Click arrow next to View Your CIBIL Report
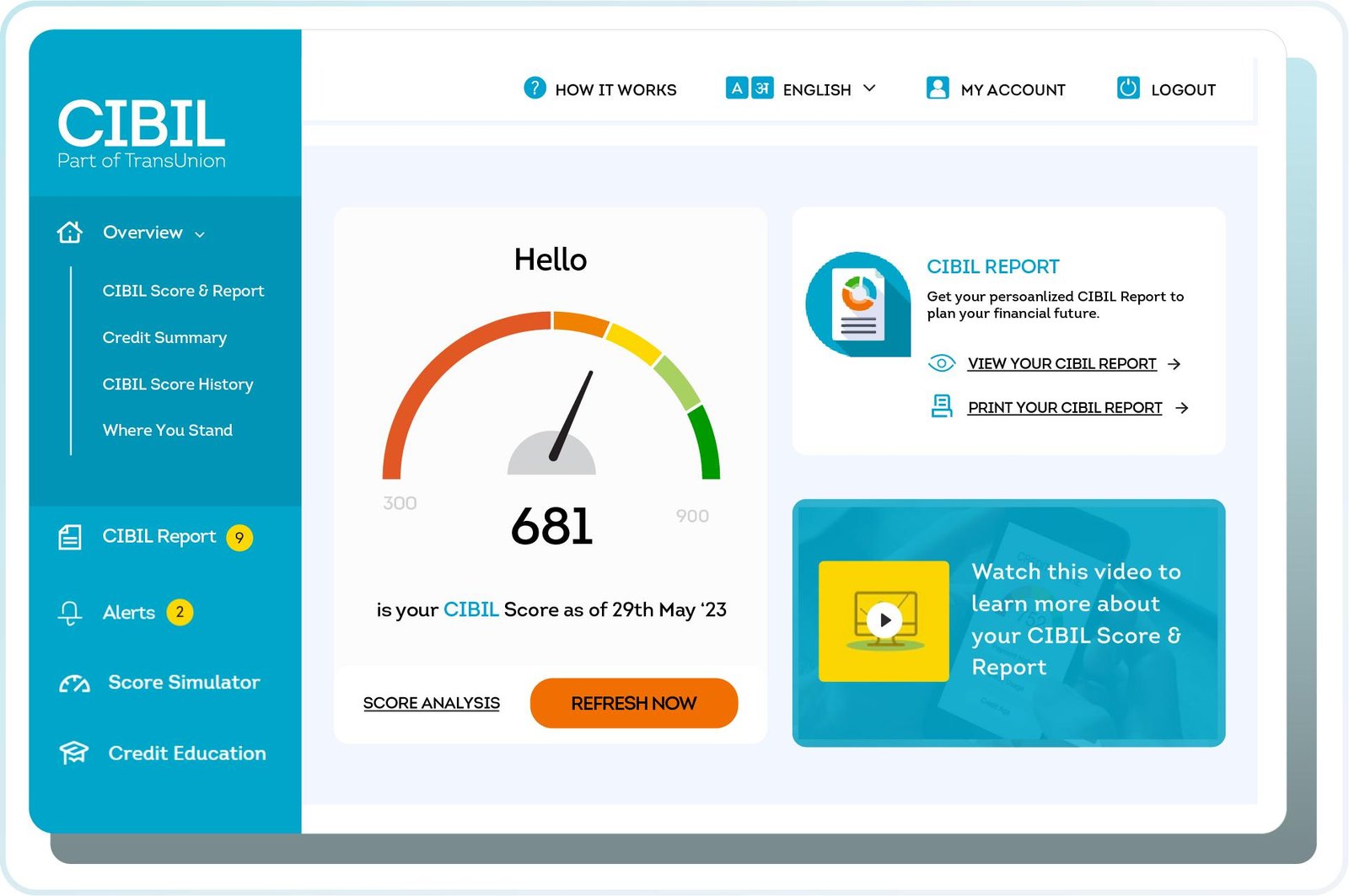1349x896 pixels. (1174, 364)
